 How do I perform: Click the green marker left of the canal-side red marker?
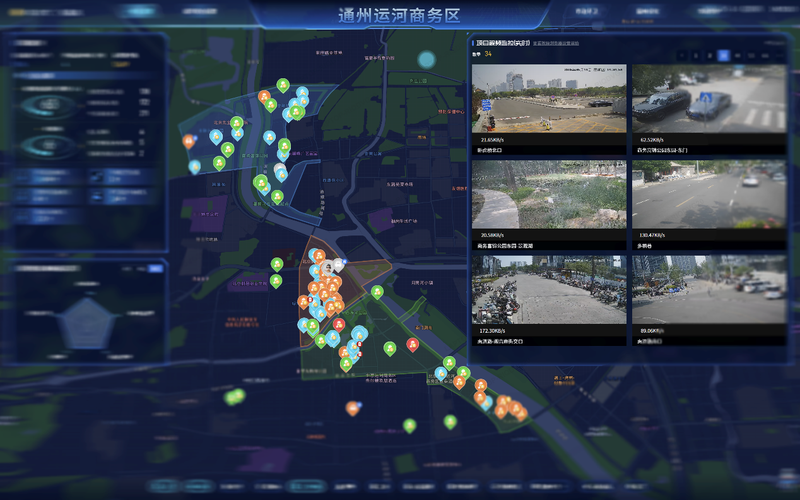pyautogui.click(x=390, y=349)
